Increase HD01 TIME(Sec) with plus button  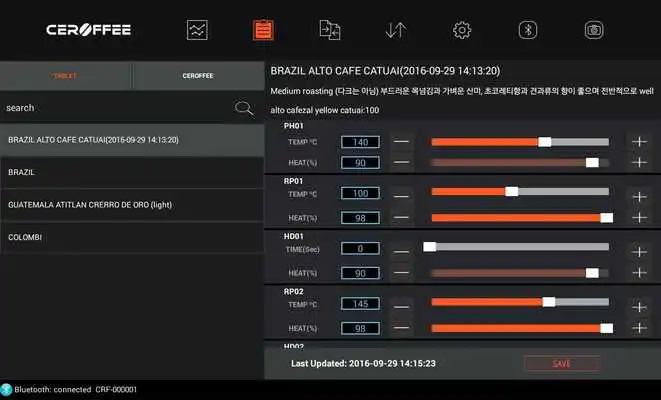[640, 252]
